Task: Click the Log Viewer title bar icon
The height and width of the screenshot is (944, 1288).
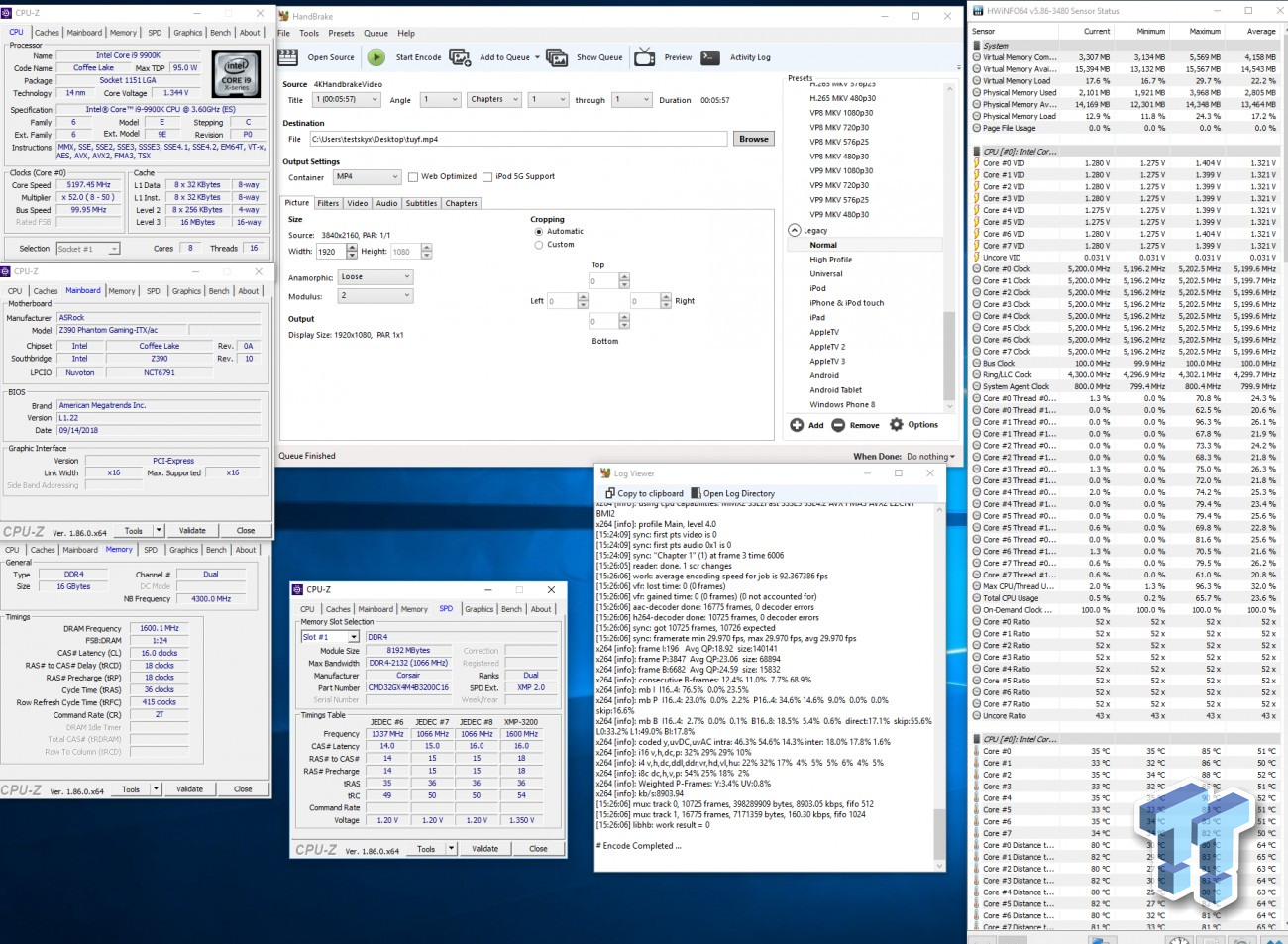Action: (606, 473)
